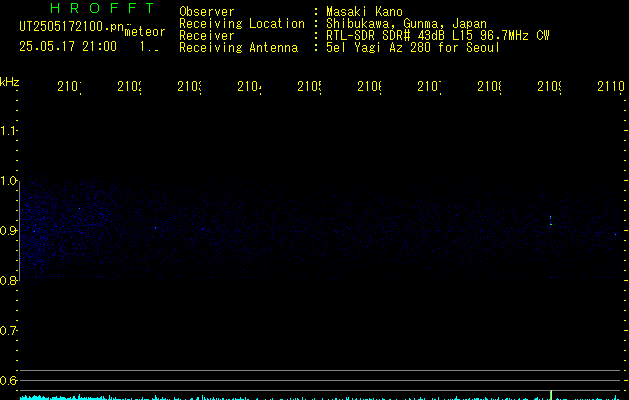
Task: Click the yellow spike in the power graph
Action: click(551, 395)
